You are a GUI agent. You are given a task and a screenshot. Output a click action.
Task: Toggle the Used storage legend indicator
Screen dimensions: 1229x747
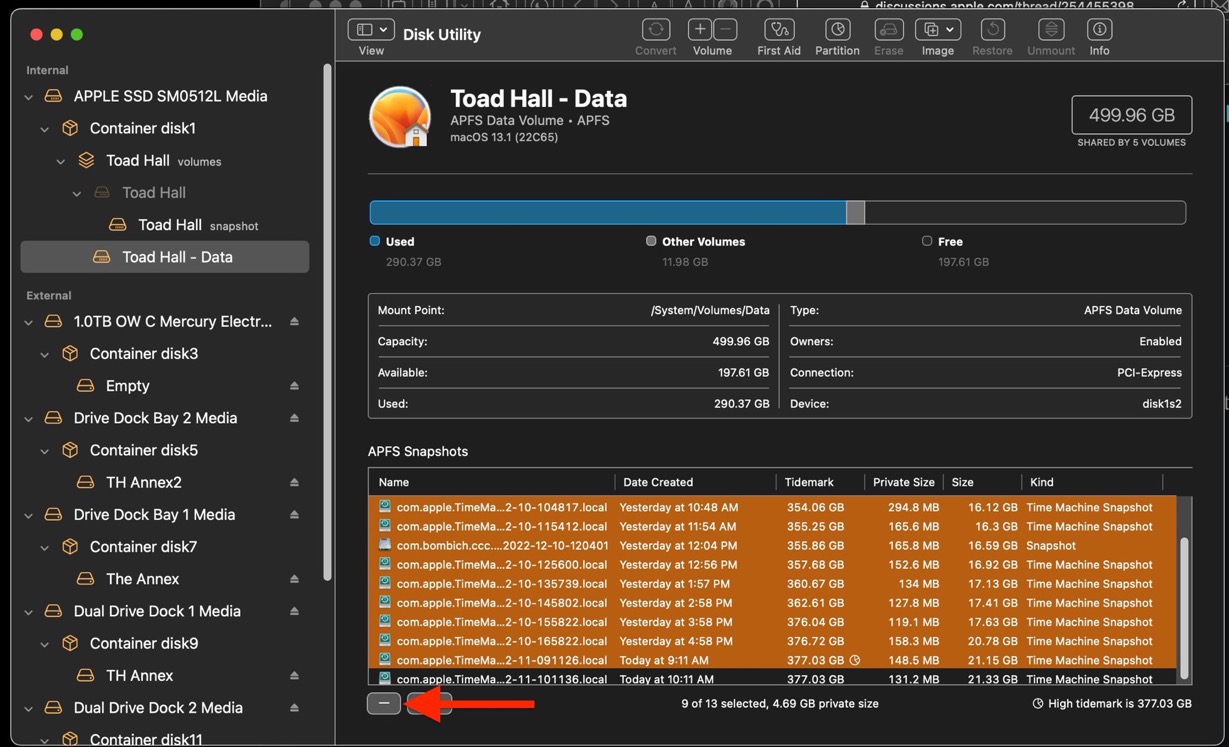click(375, 241)
